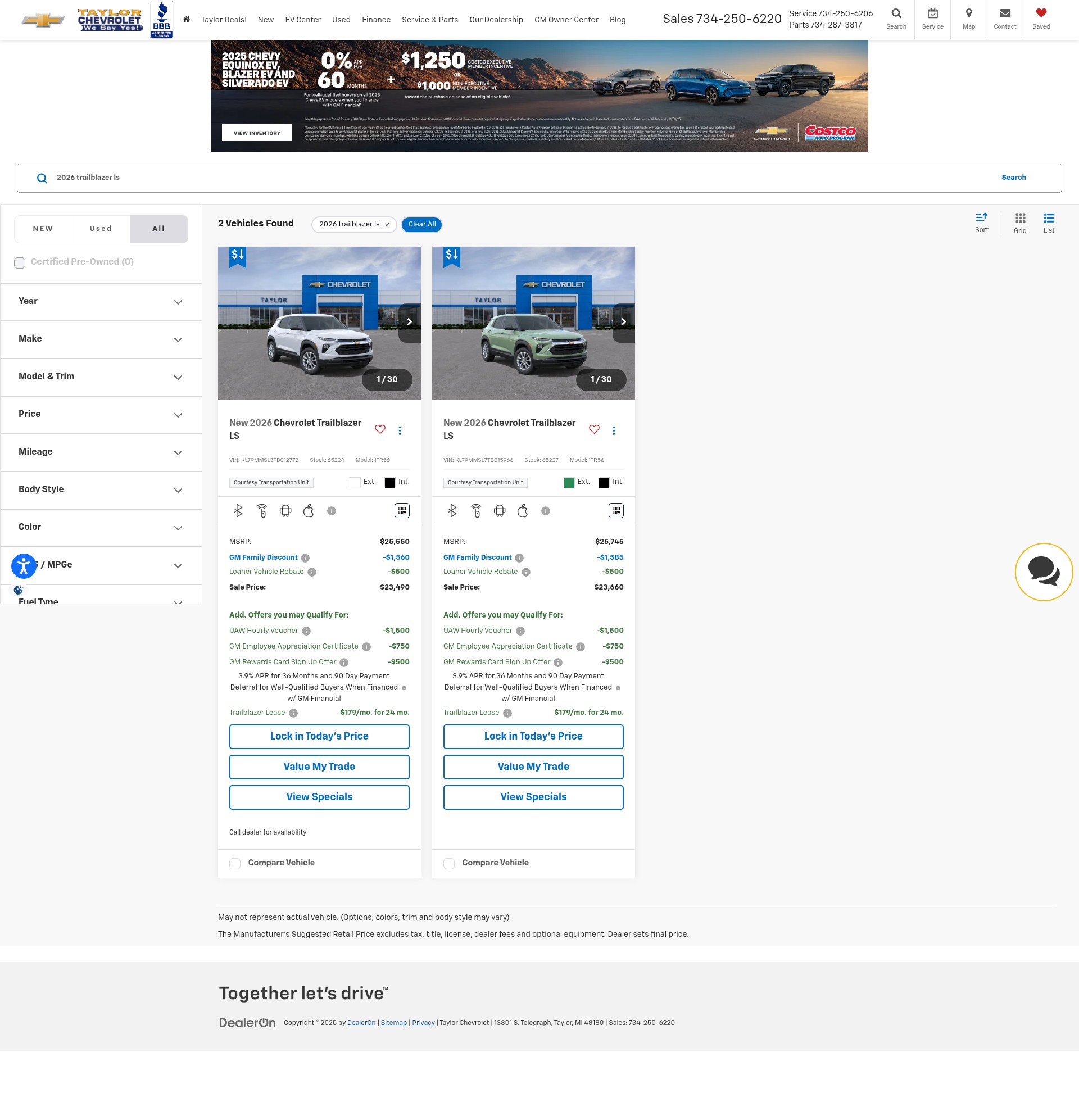Open the Taylor Deals! menu

click(224, 20)
